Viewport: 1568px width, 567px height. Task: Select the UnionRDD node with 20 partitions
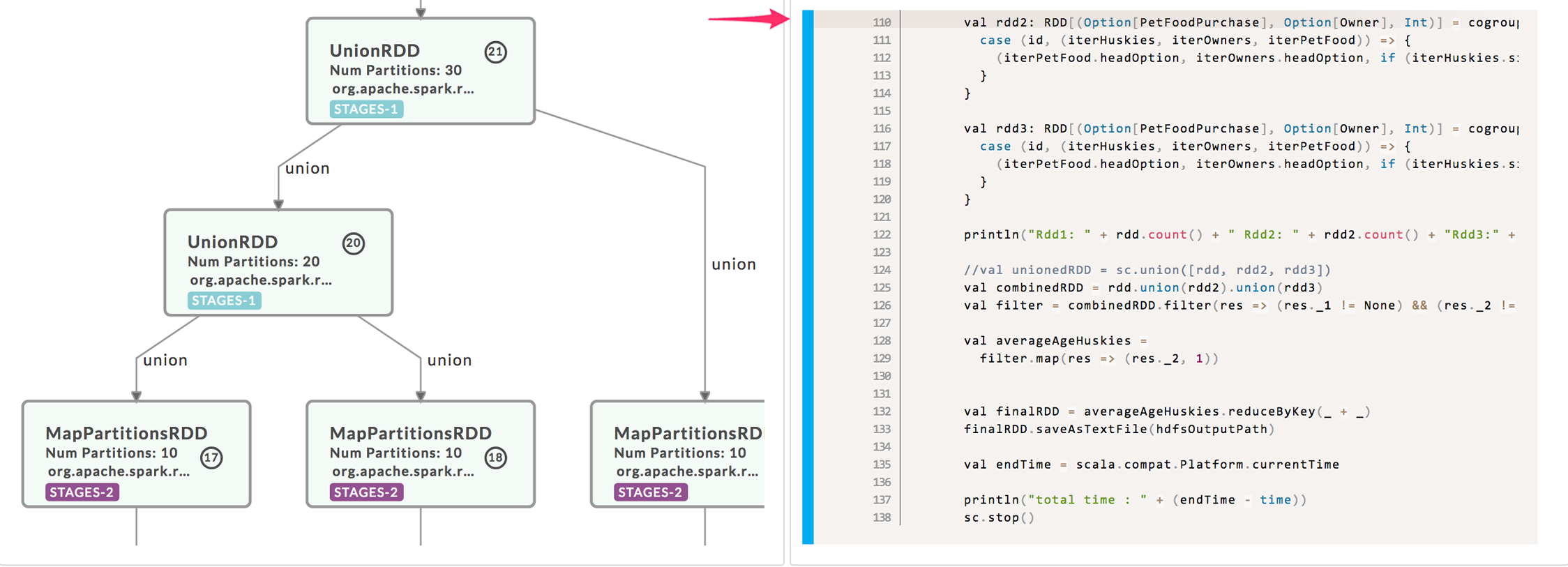point(278,262)
